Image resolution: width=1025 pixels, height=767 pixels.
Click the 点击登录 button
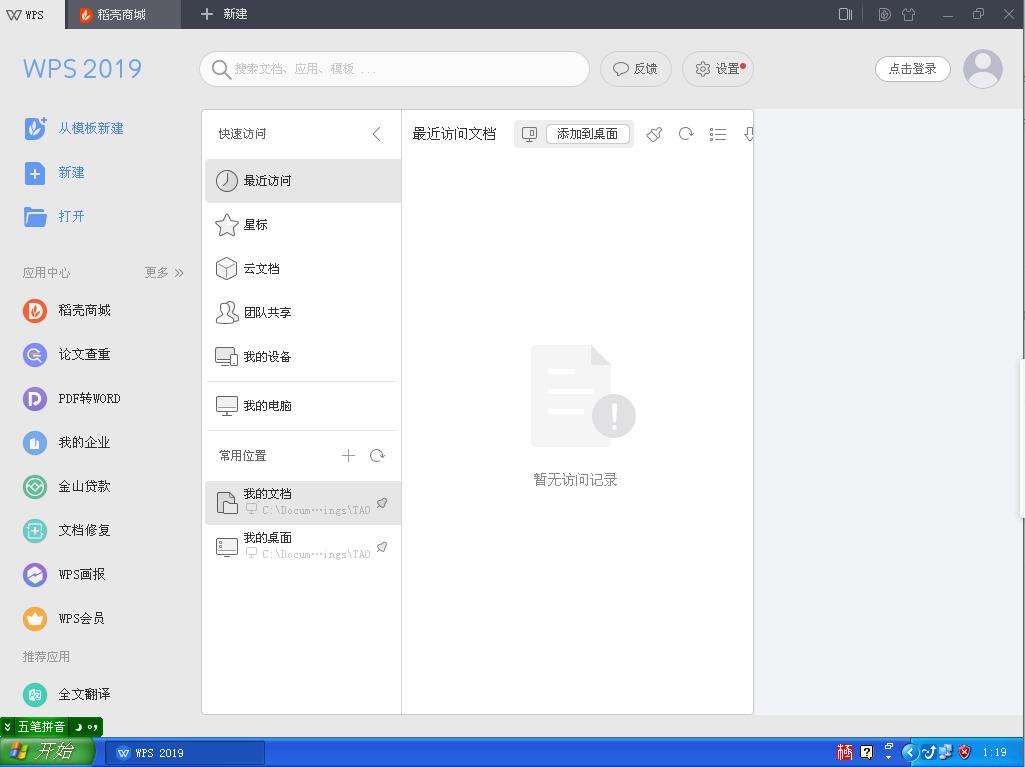pos(911,69)
